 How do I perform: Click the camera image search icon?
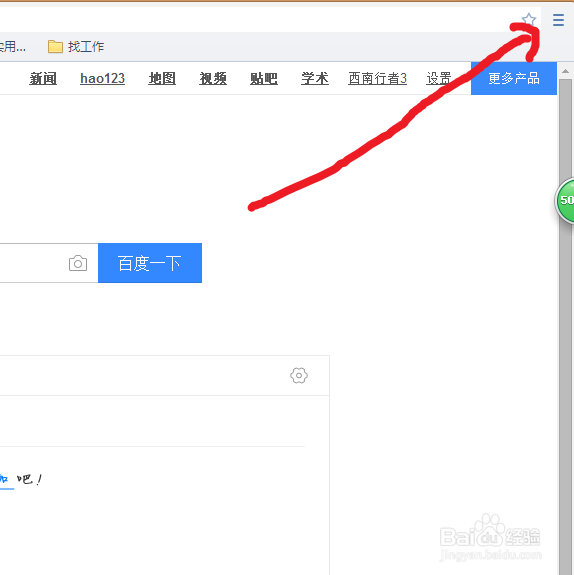tap(78, 263)
